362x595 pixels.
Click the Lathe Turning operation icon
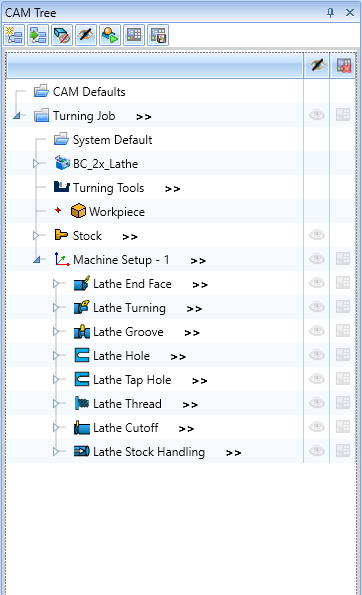(x=82, y=307)
